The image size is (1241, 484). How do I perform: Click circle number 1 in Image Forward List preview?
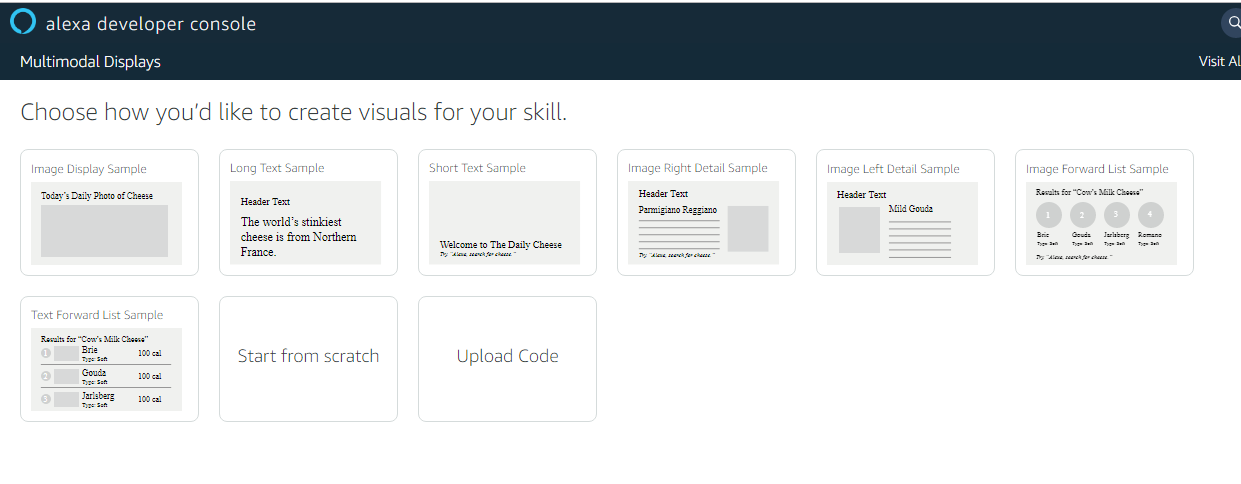click(1048, 215)
